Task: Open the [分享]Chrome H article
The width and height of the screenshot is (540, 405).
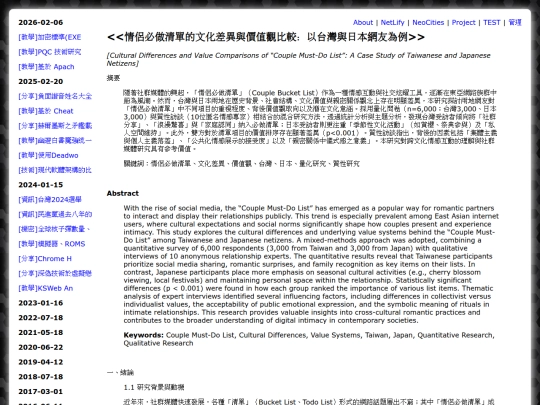Action: 45,259
